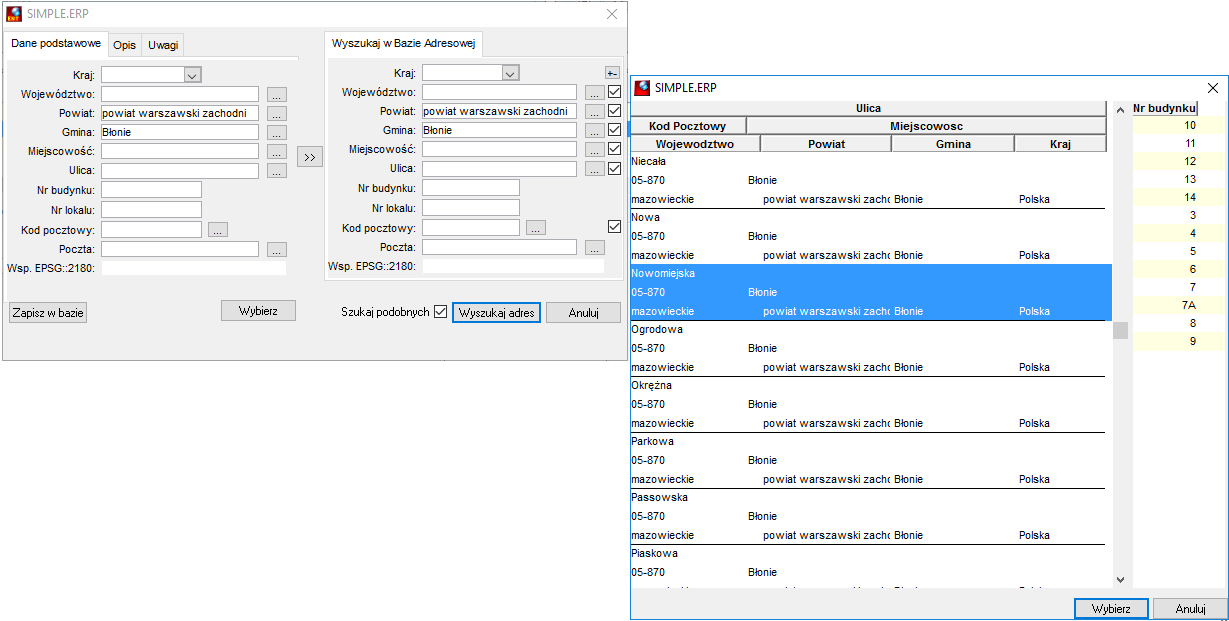Toggle Województwo checkbox in address search panel
Viewport: 1229px width, 621px height.
click(x=615, y=92)
